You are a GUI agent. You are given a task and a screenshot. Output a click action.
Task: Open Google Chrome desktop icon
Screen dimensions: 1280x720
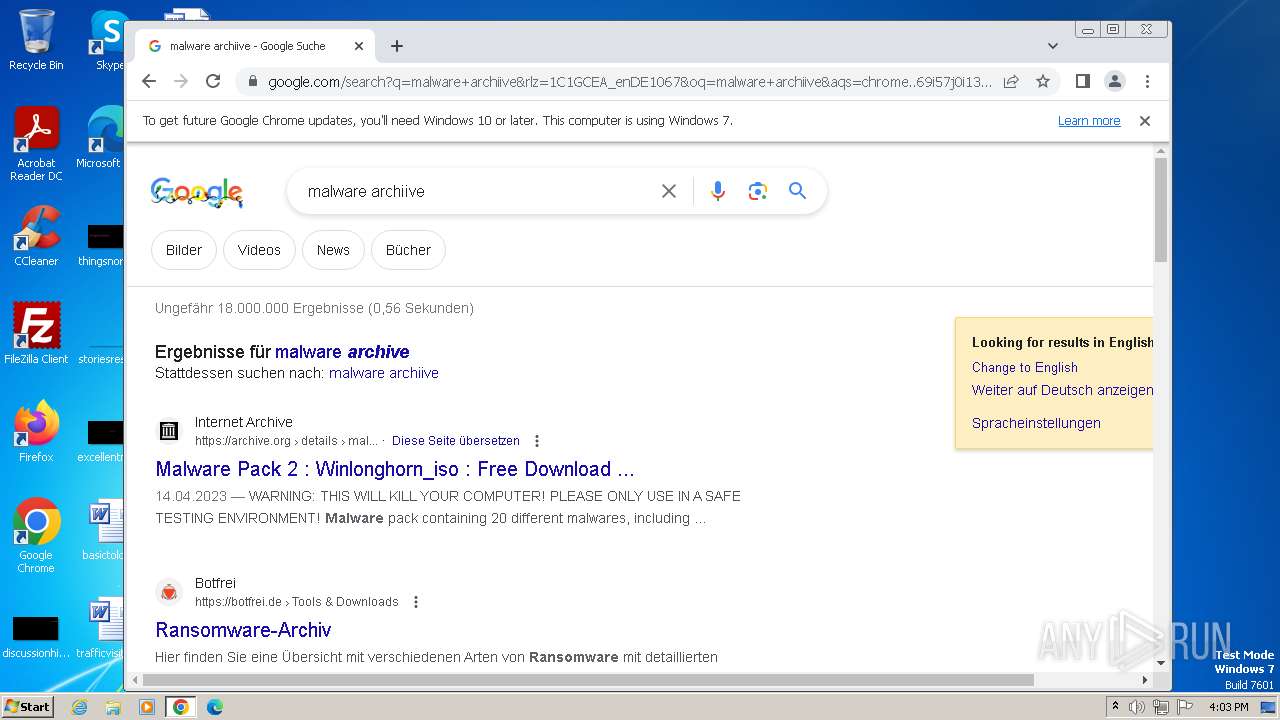click(36, 536)
